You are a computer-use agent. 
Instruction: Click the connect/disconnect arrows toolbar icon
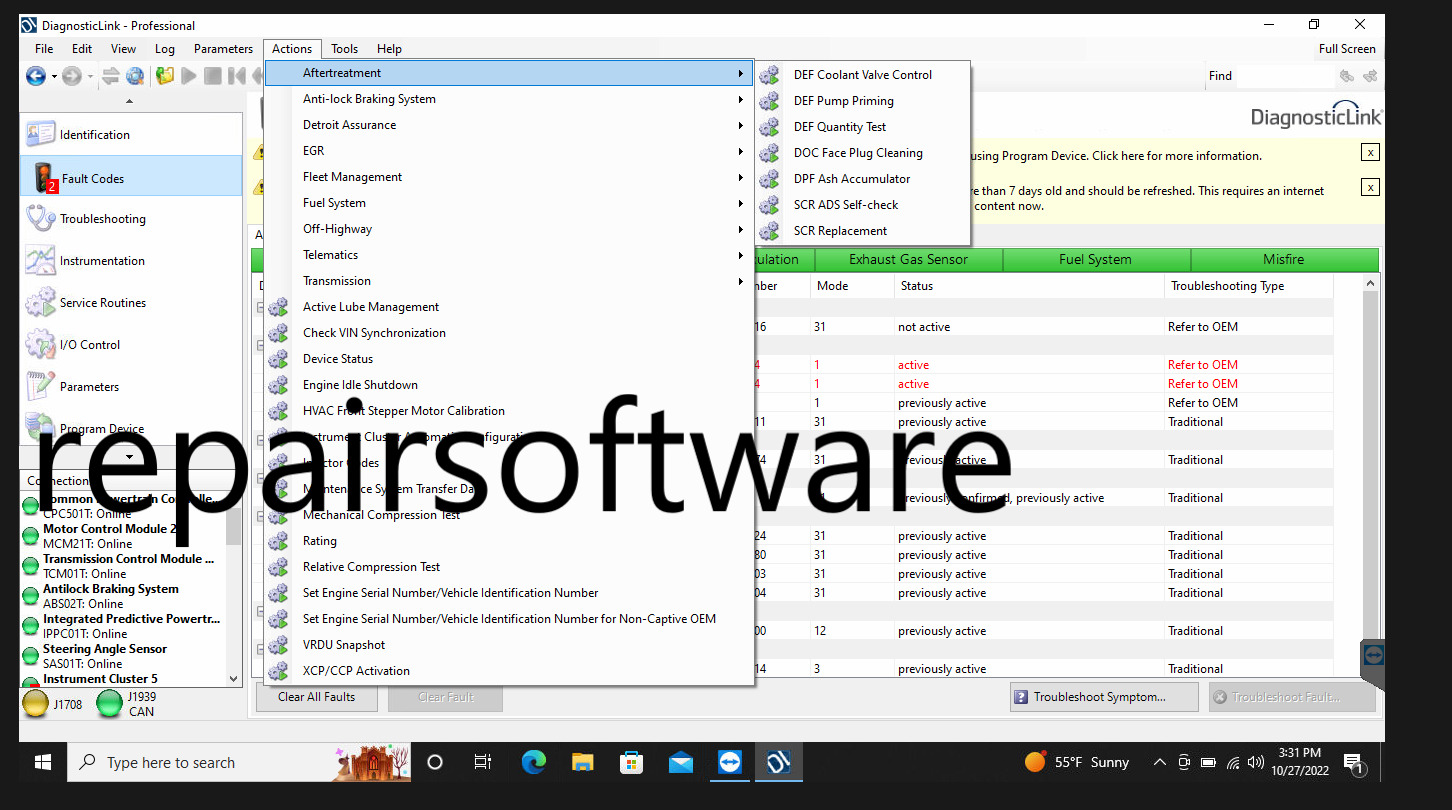(111, 76)
